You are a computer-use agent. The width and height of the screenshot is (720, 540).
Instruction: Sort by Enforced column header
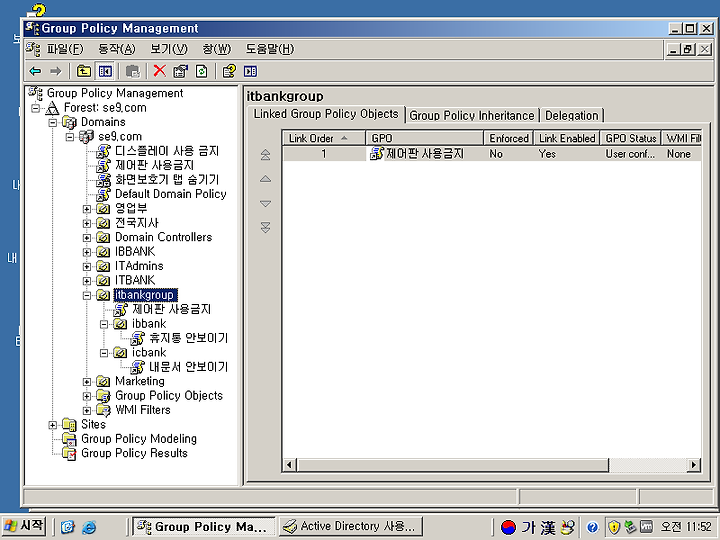pyautogui.click(x=508, y=138)
